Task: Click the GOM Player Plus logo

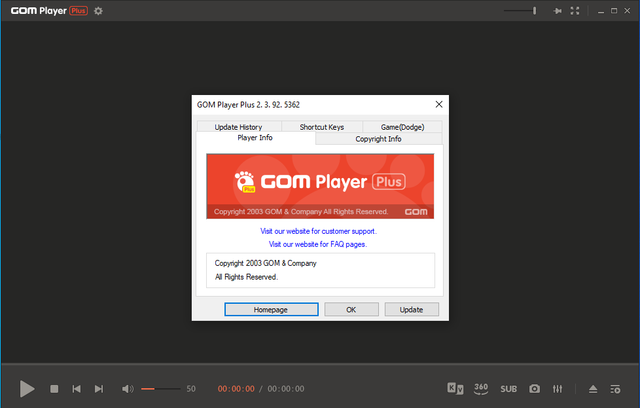Action: (x=49, y=11)
